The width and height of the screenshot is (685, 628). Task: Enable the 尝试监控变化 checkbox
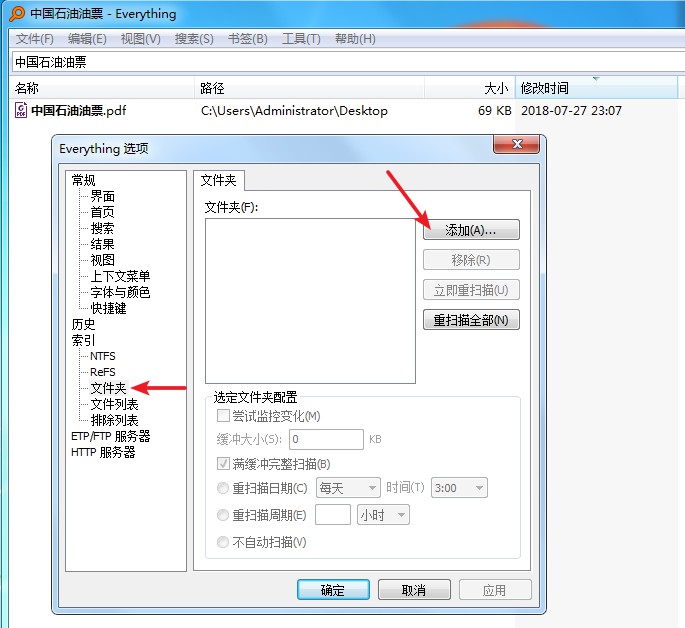pyautogui.click(x=224, y=416)
